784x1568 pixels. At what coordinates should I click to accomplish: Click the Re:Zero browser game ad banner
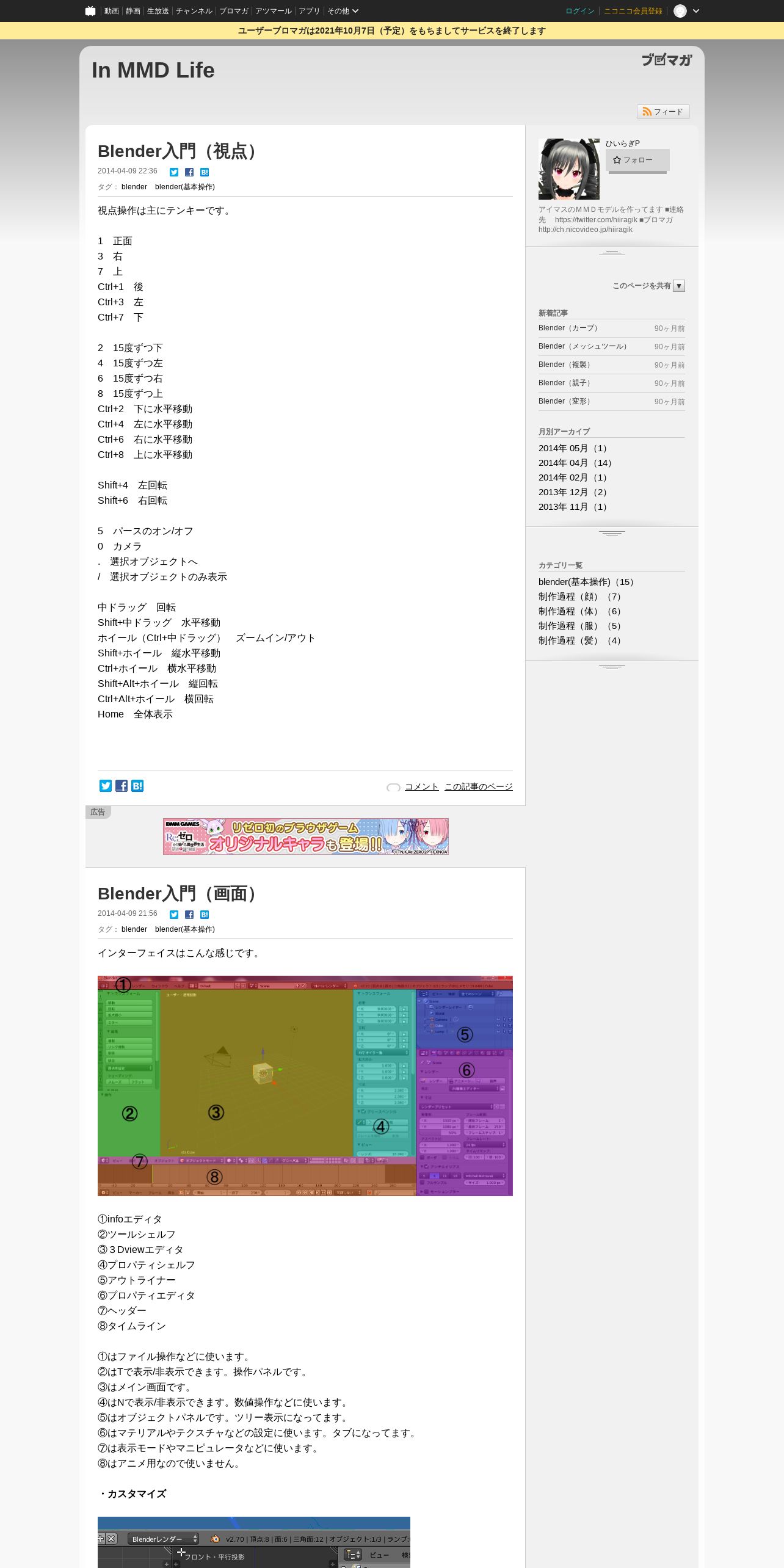point(306,837)
